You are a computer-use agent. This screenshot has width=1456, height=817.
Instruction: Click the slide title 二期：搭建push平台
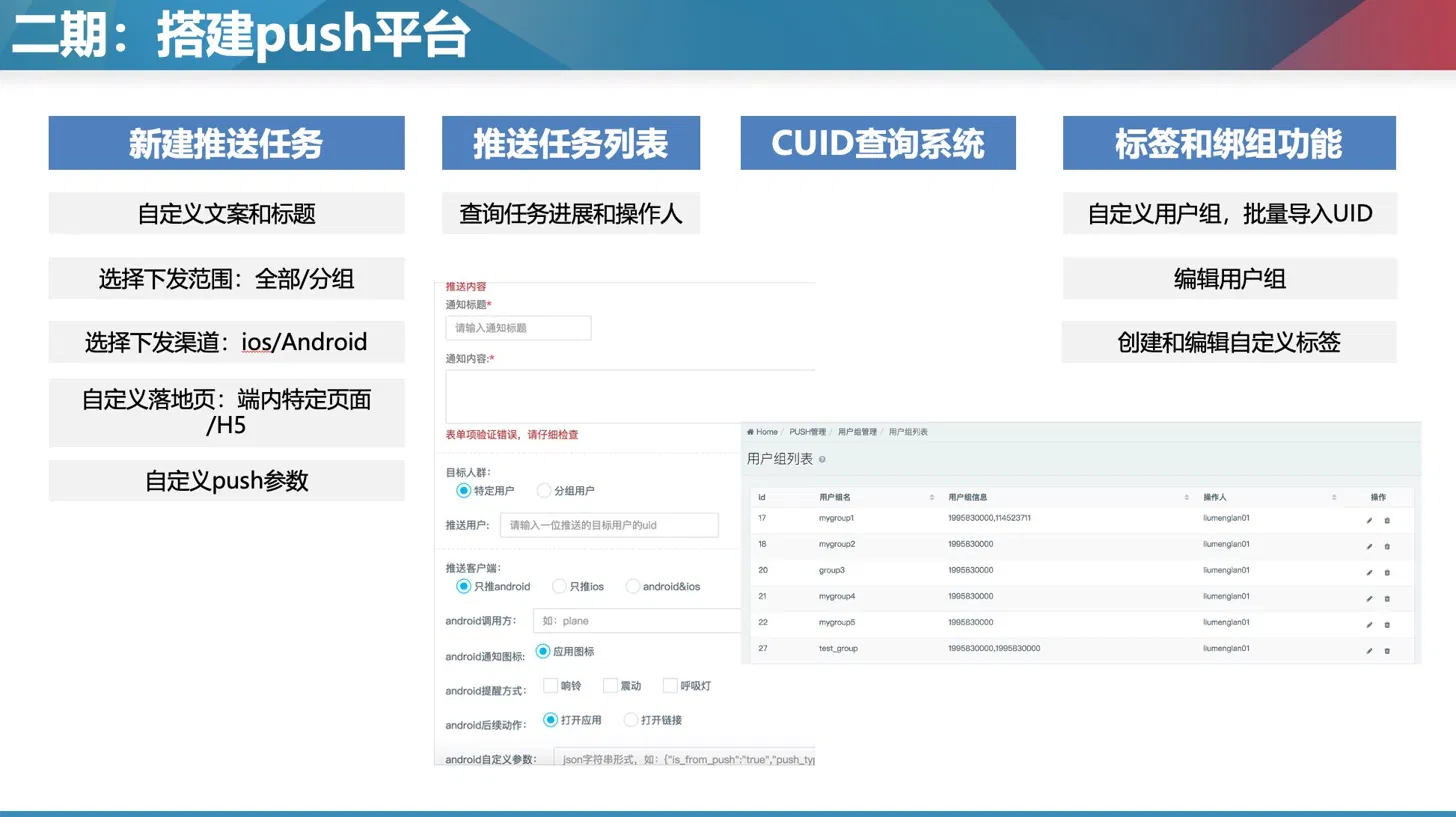click(240, 36)
